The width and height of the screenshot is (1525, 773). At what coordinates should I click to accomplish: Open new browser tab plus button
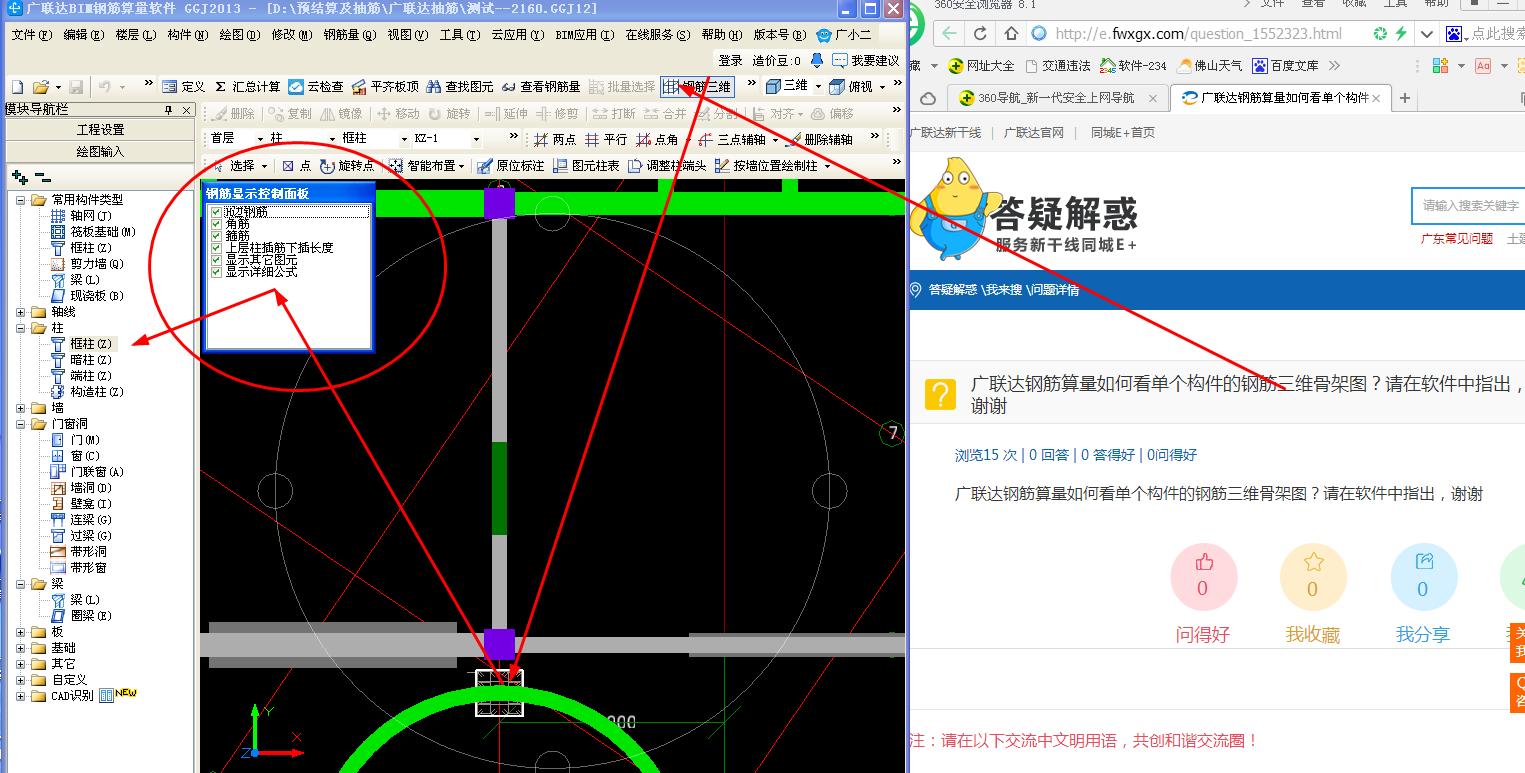click(x=1405, y=98)
